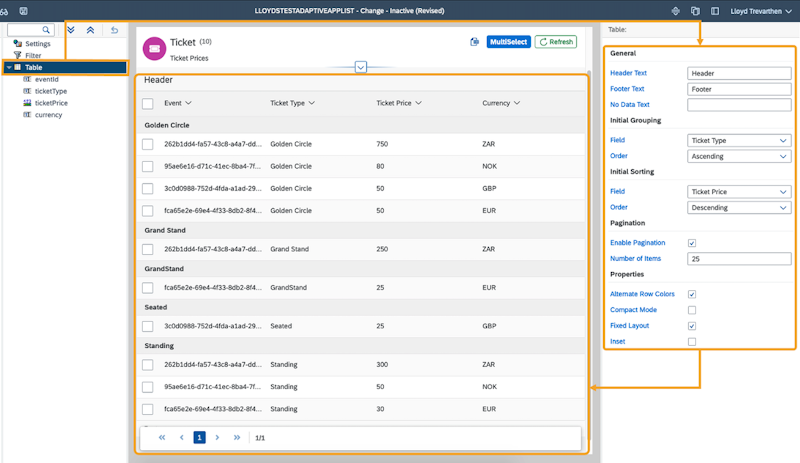Click the search magnifier icon in tree panel
This screenshot has height=463, width=800.
click(46, 30)
